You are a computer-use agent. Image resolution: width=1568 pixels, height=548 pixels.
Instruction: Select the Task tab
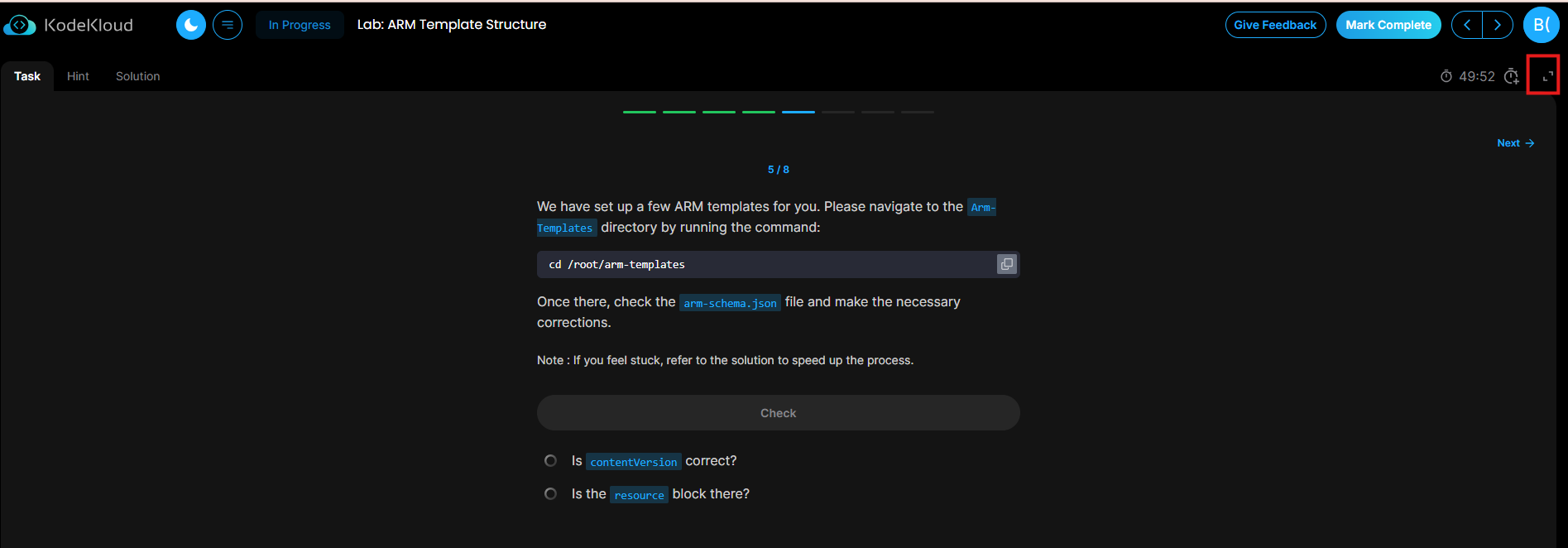[27, 76]
